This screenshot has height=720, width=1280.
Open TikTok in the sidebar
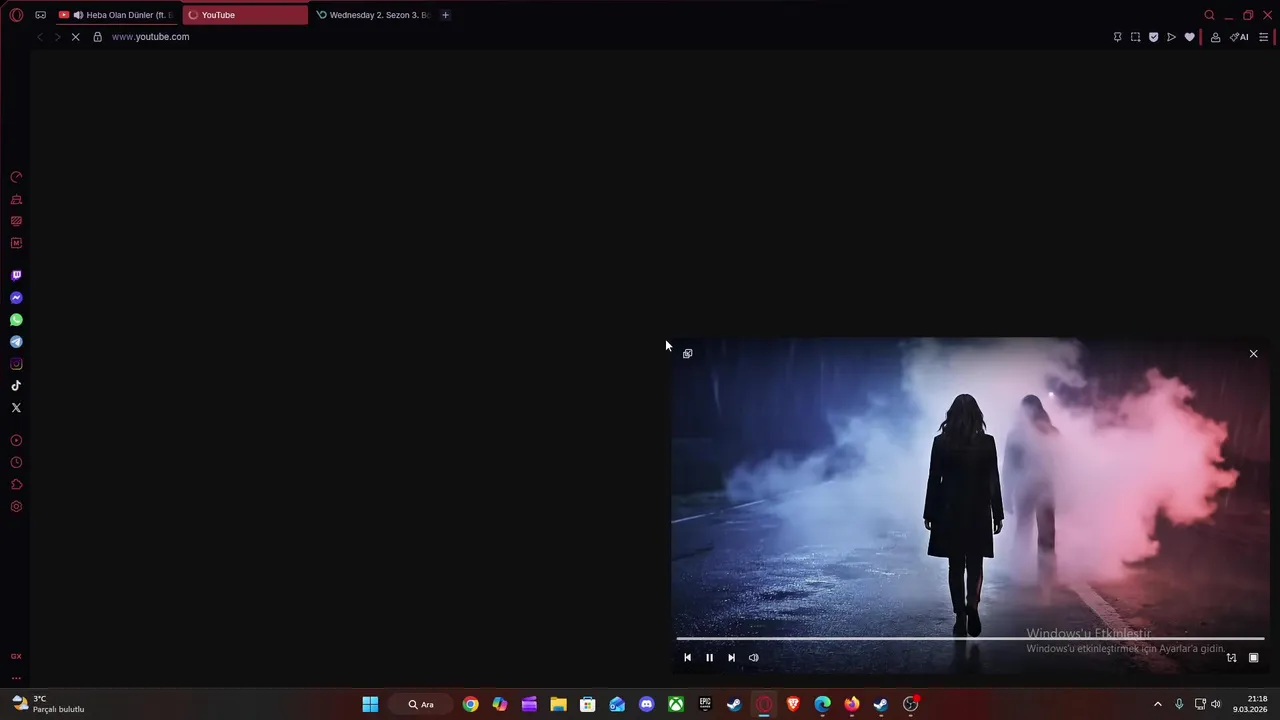pyautogui.click(x=16, y=386)
